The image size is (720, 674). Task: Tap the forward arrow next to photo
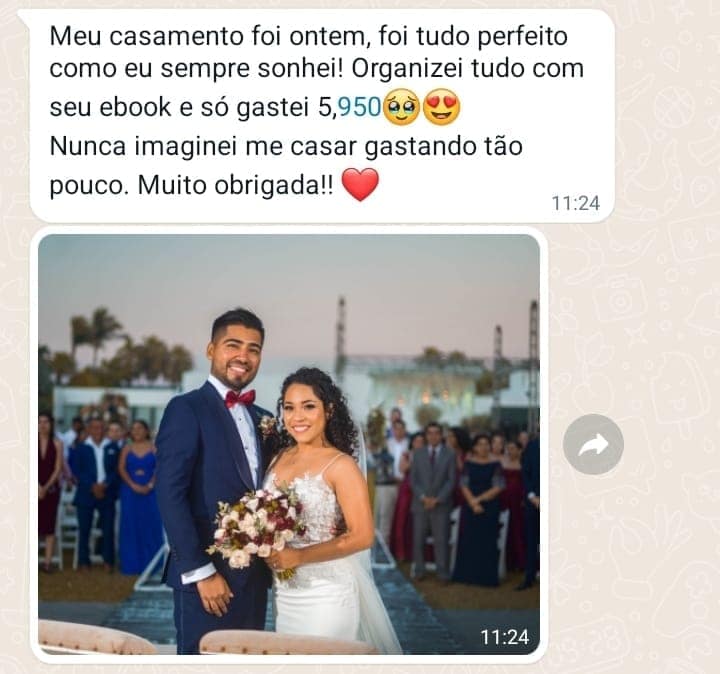click(593, 444)
